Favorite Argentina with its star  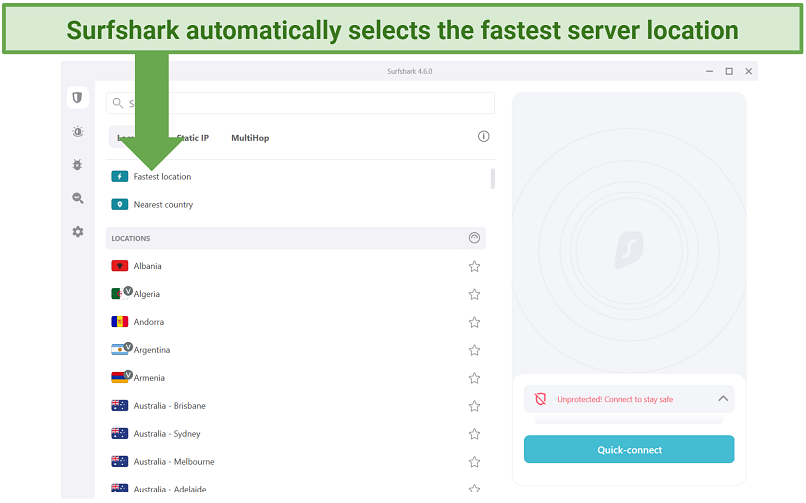click(x=474, y=350)
